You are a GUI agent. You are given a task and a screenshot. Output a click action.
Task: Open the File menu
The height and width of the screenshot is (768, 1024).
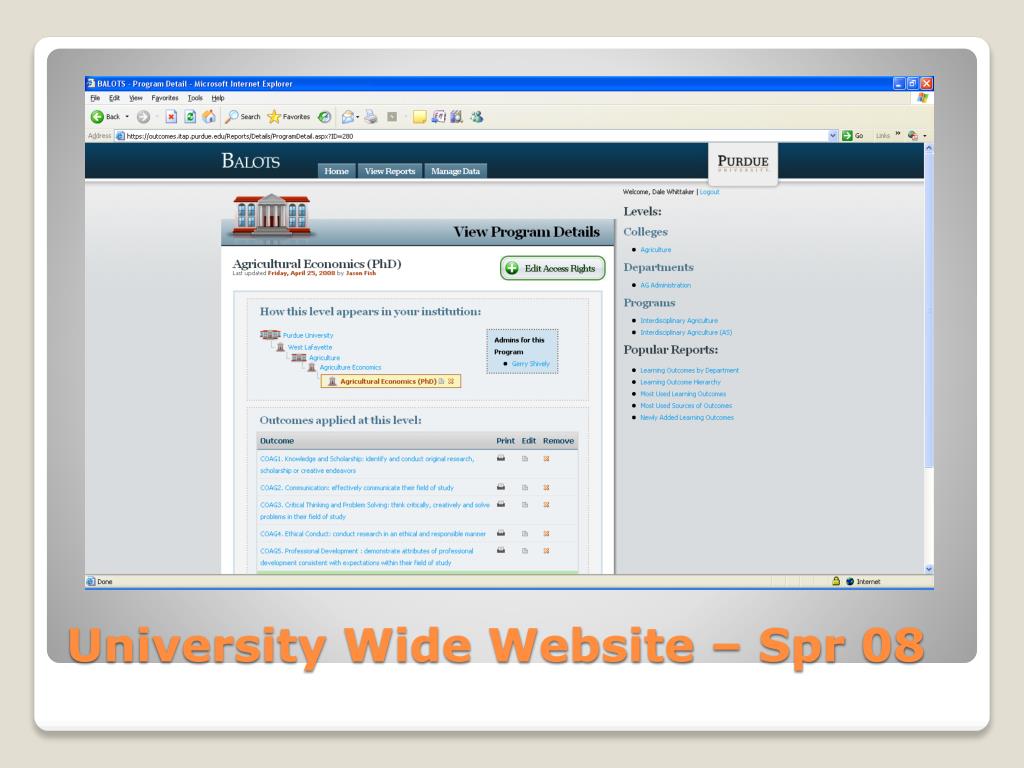[95, 98]
